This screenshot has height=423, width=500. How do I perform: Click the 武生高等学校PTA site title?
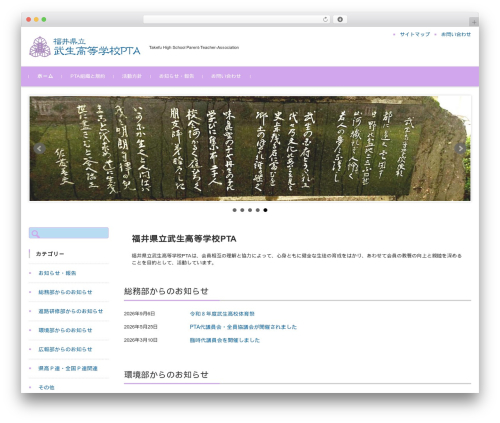97,51
